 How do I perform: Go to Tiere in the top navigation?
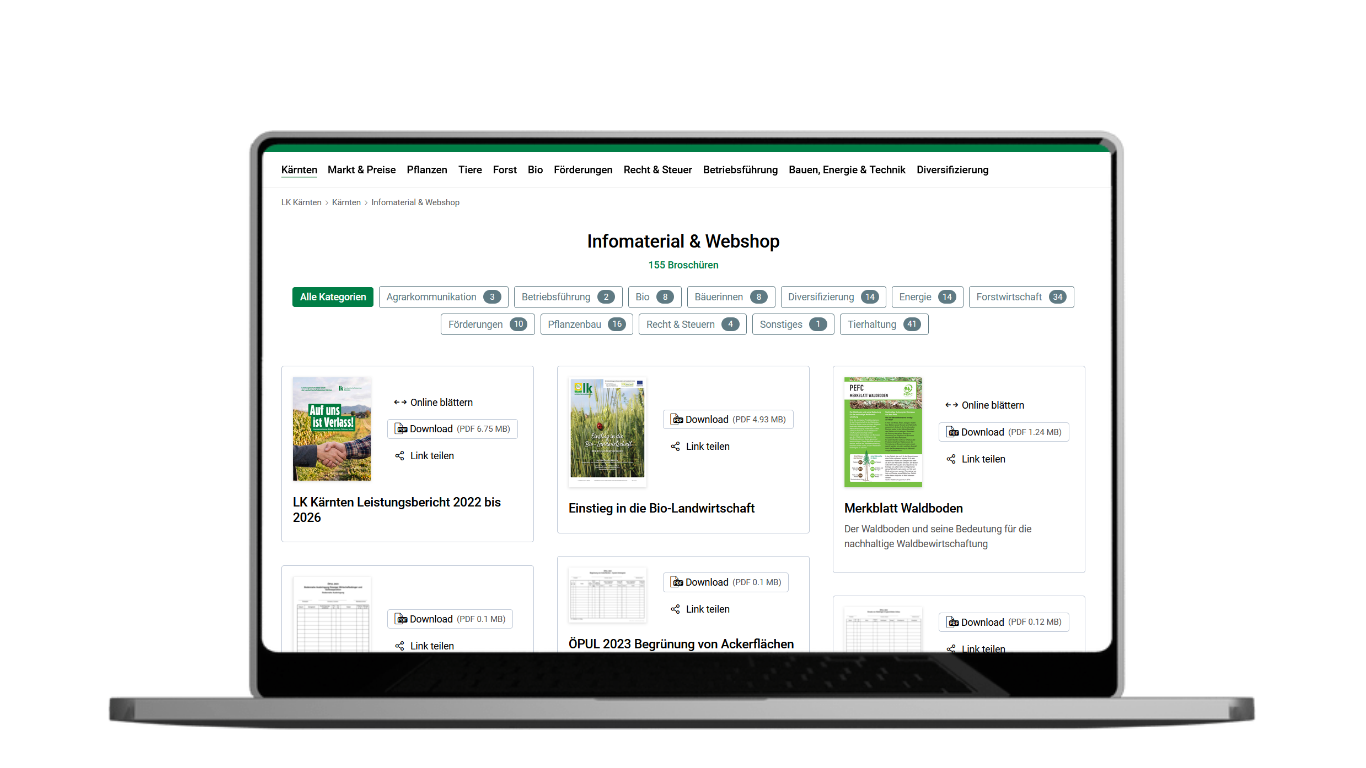coord(470,170)
